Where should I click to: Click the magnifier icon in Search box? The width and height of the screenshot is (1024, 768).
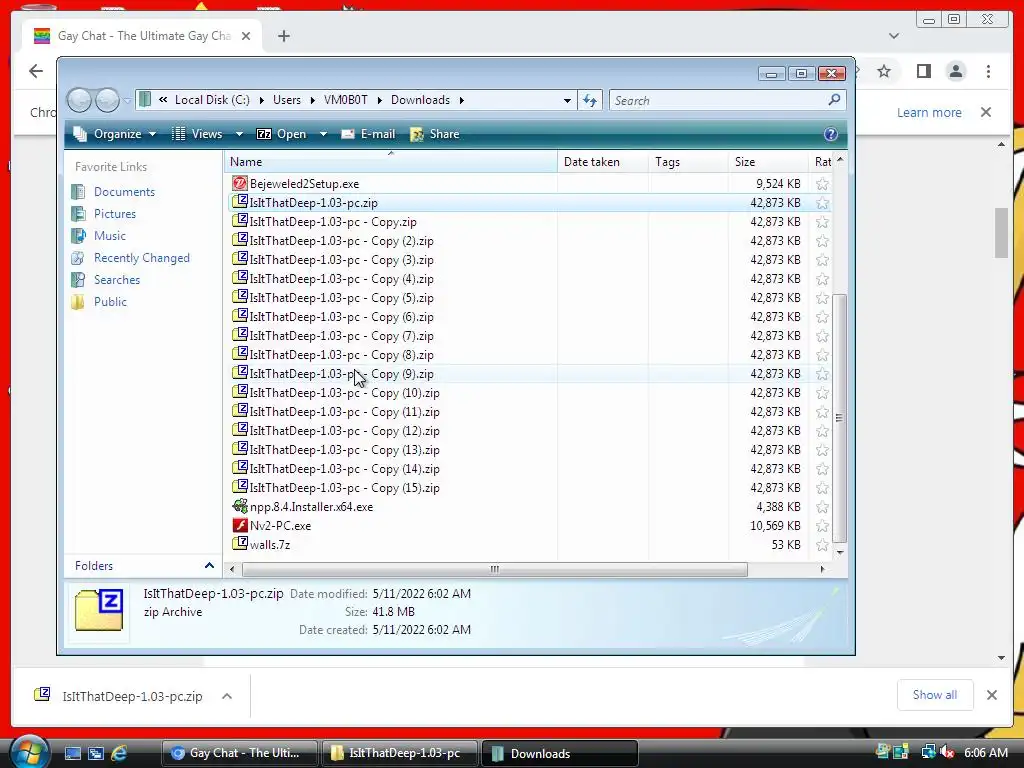[x=834, y=100]
